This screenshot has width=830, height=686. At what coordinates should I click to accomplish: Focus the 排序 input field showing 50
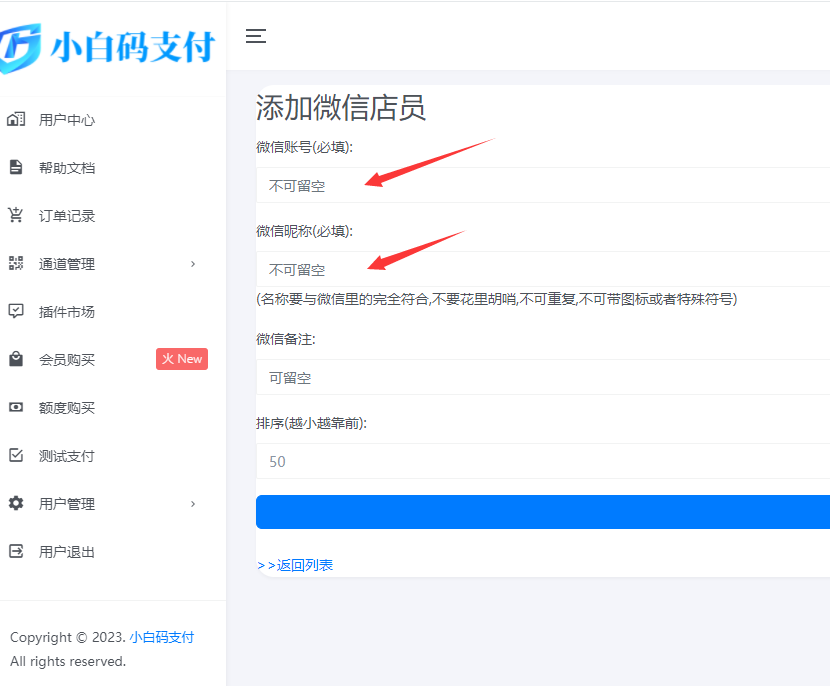[543, 462]
